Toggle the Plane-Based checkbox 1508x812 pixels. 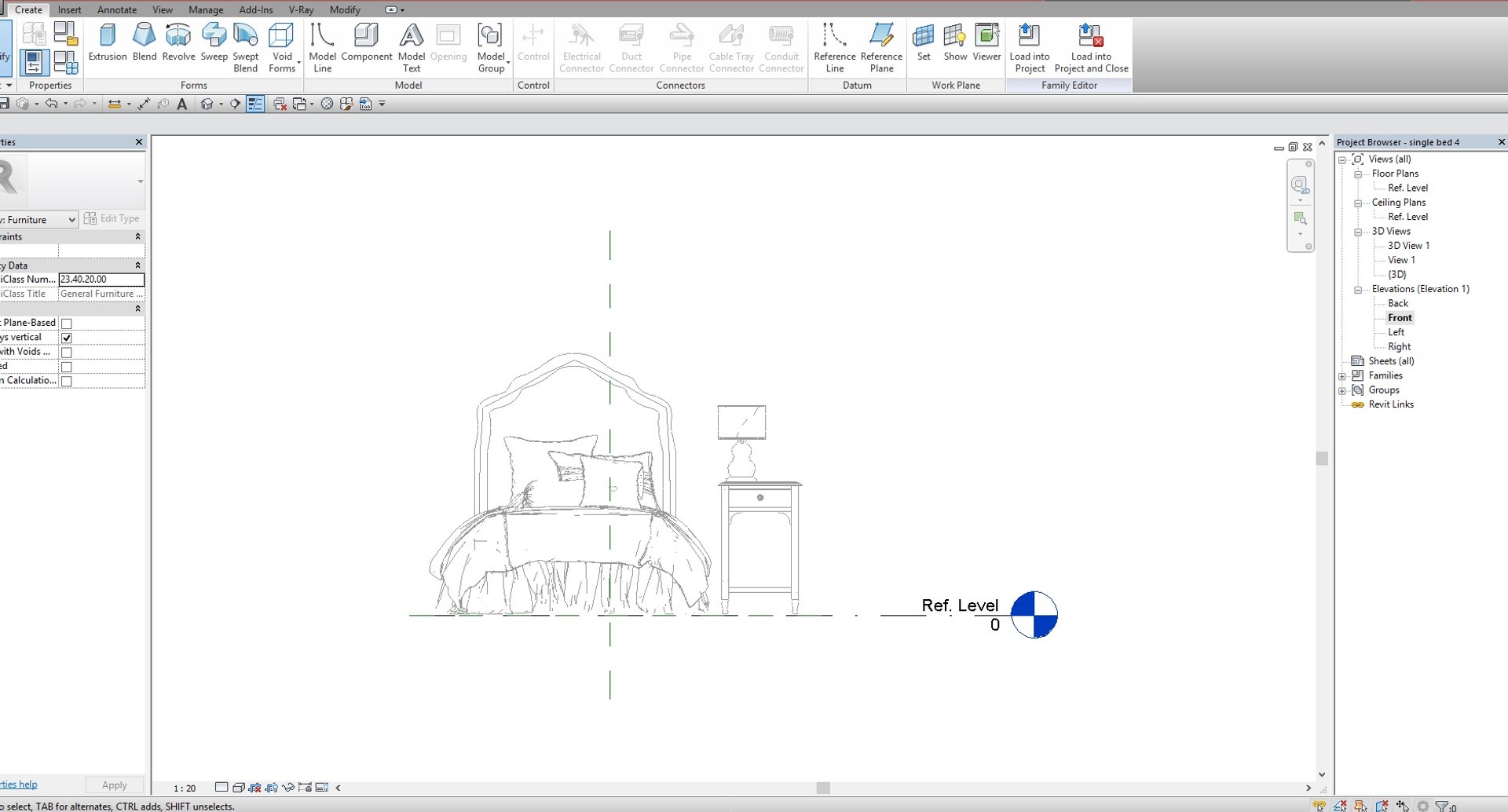pyautogui.click(x=67, y=324)
